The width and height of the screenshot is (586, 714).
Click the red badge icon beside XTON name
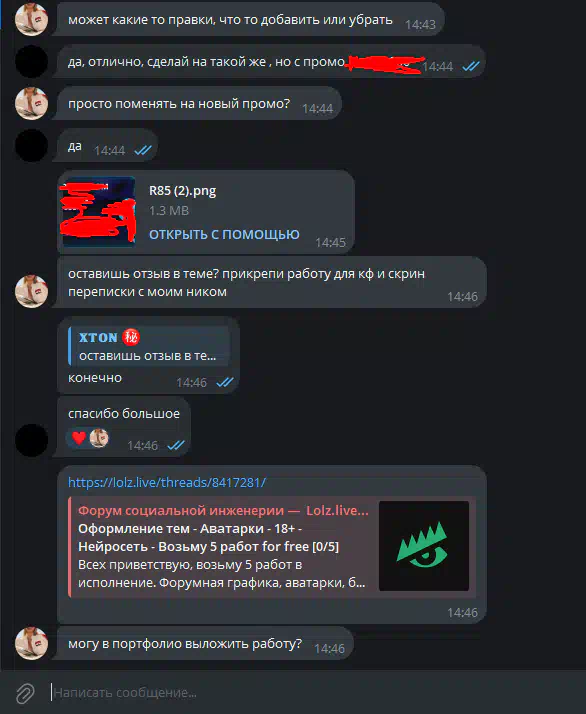pos(131,337)
